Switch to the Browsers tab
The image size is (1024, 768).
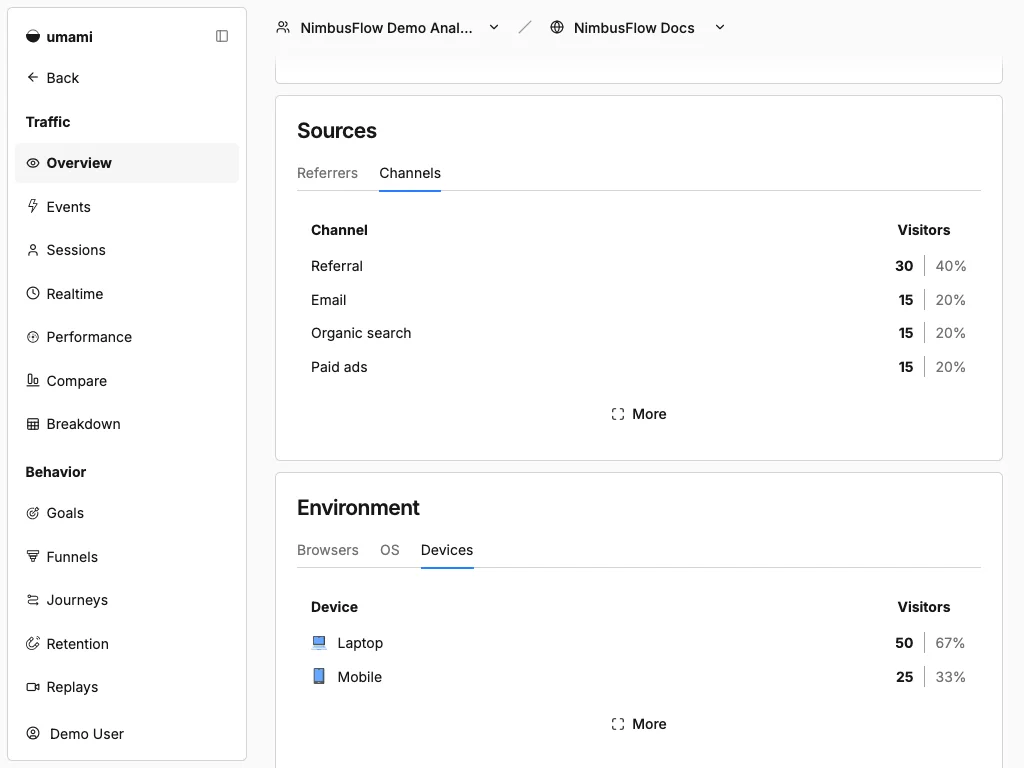coord(328,550)
